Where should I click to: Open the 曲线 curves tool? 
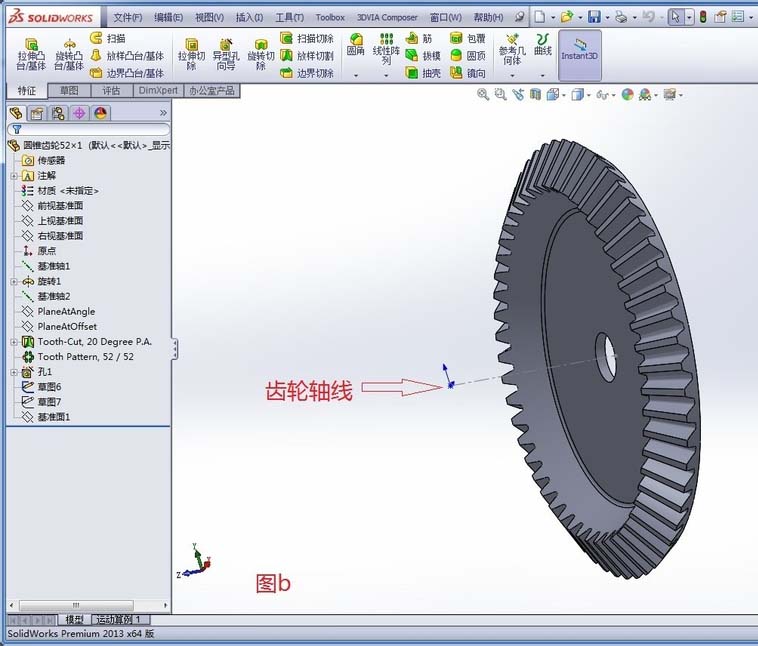point(543,44)
